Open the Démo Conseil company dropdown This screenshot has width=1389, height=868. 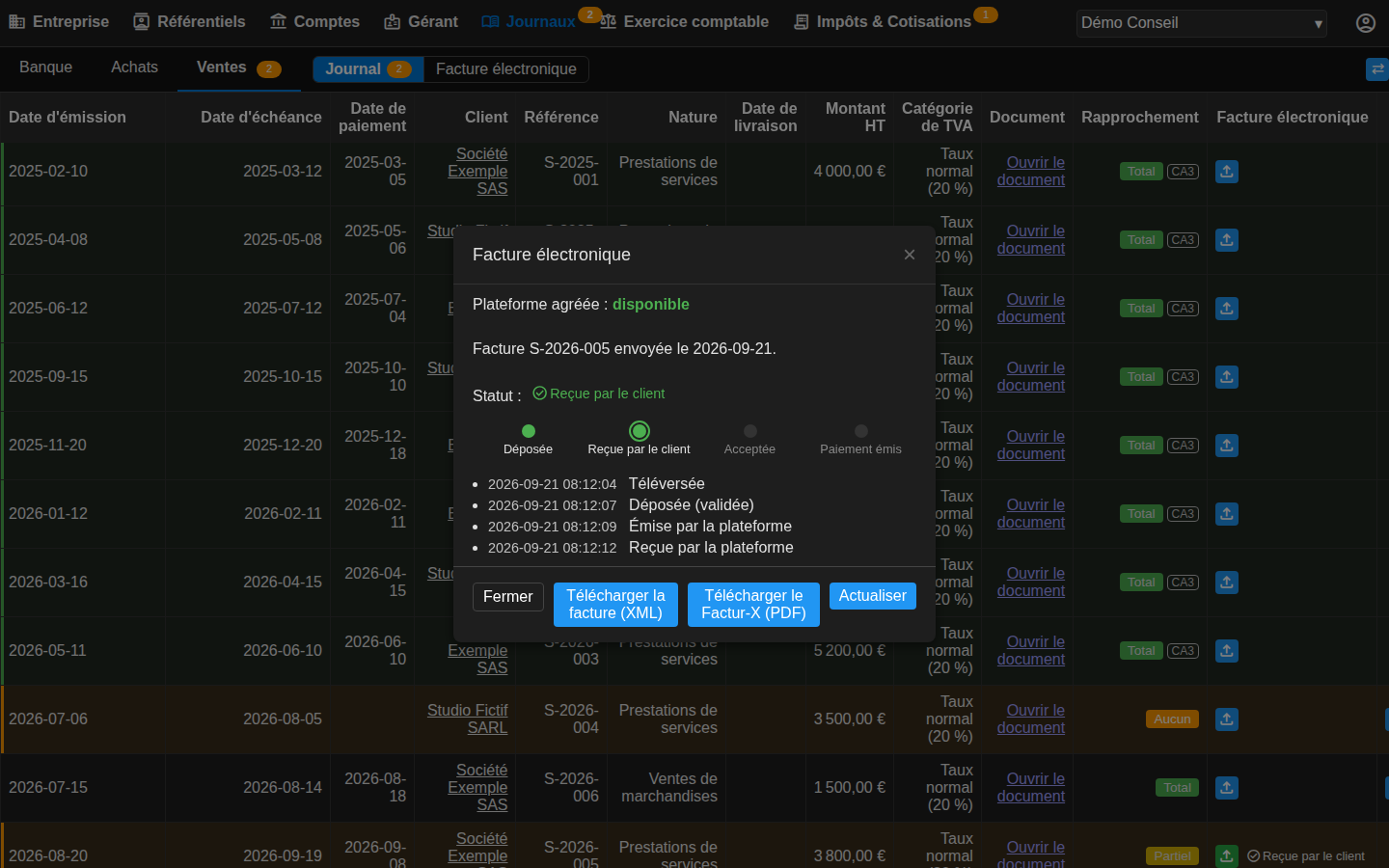(x=1201, y=23)
